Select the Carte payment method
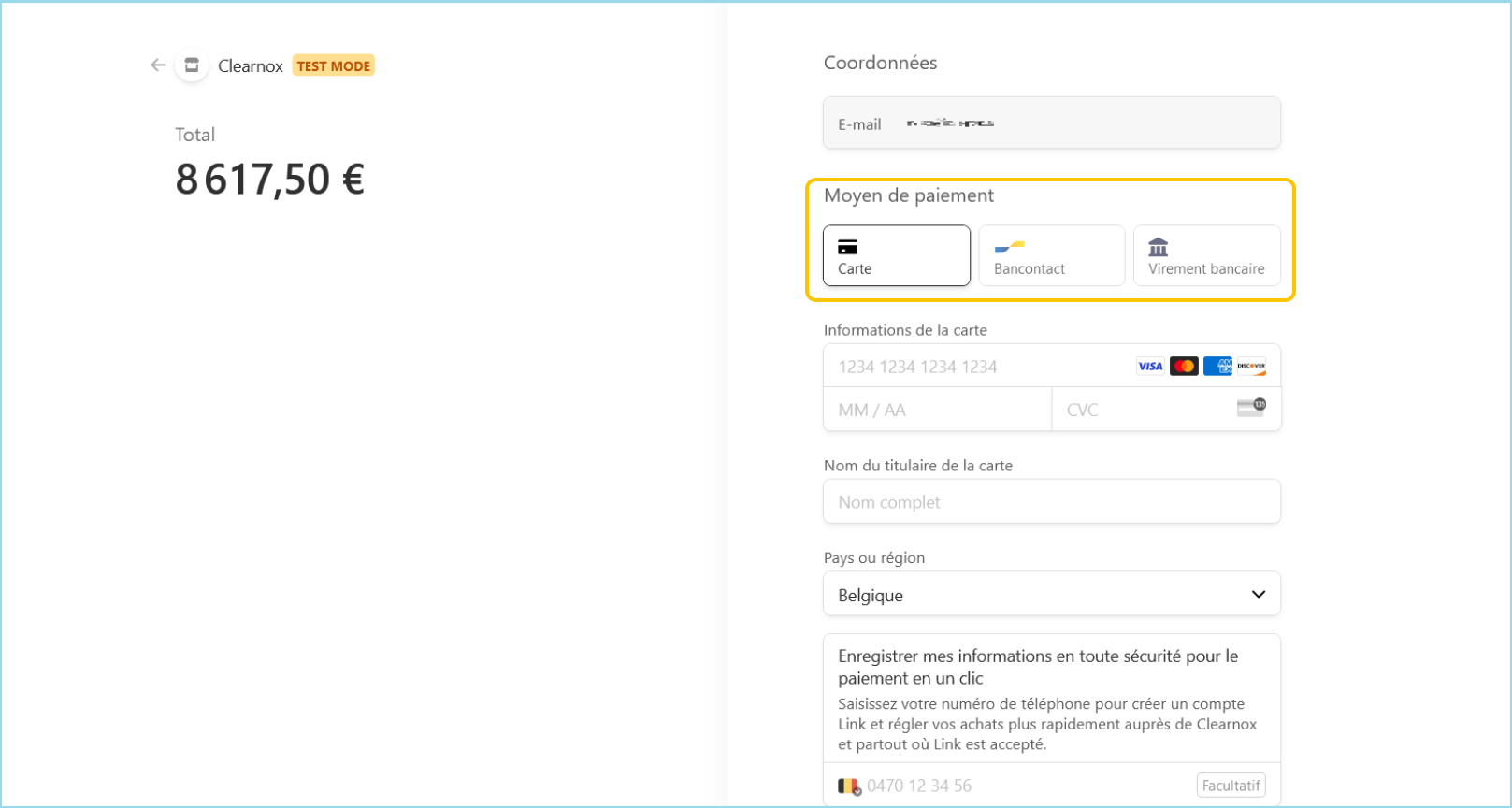Screen dimensions: 1512x808 [x=897, y=255]
